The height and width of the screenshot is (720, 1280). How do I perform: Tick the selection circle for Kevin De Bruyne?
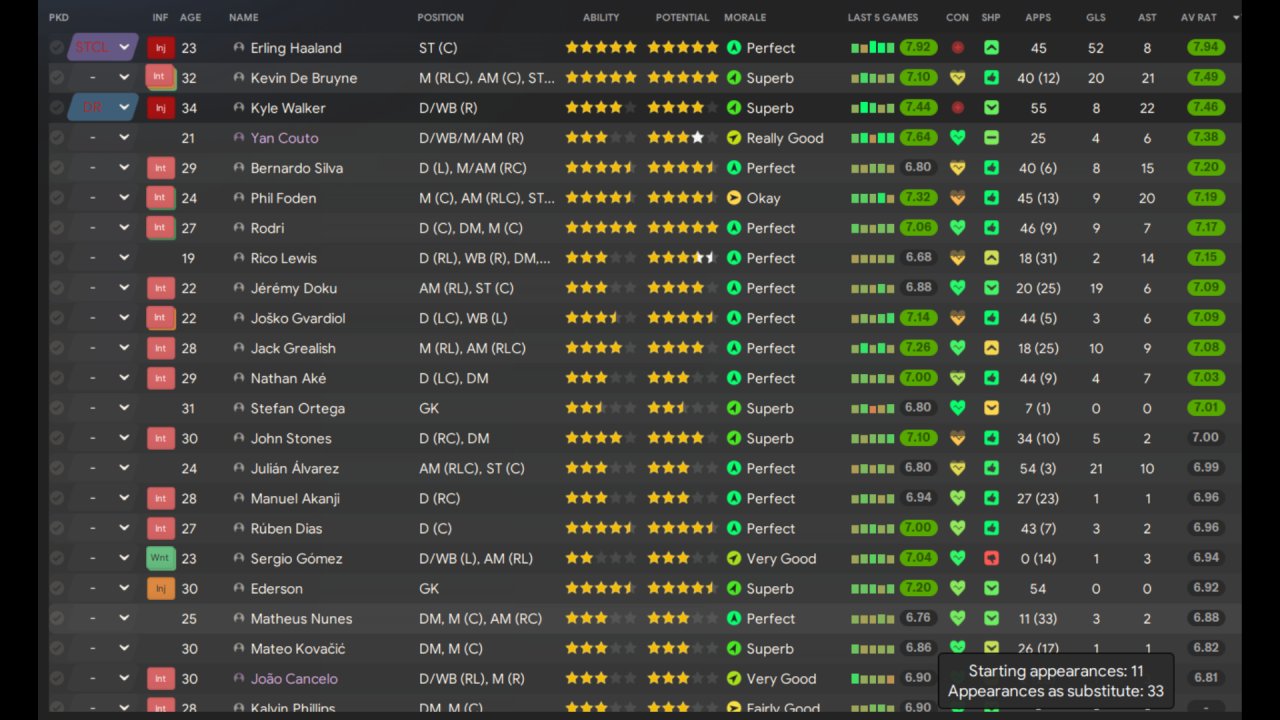(56, 78)
